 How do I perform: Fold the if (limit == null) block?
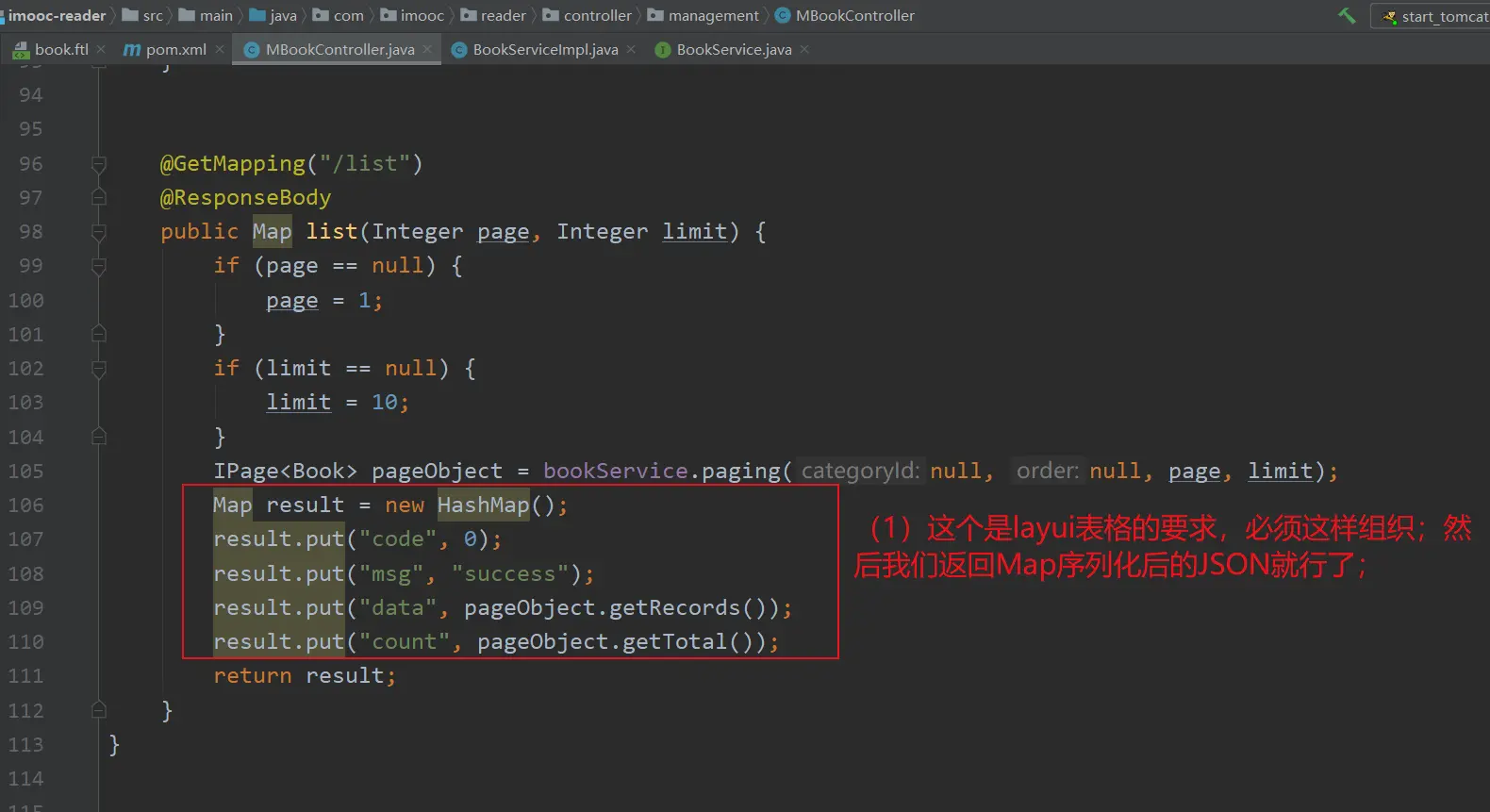pos(99,369)
